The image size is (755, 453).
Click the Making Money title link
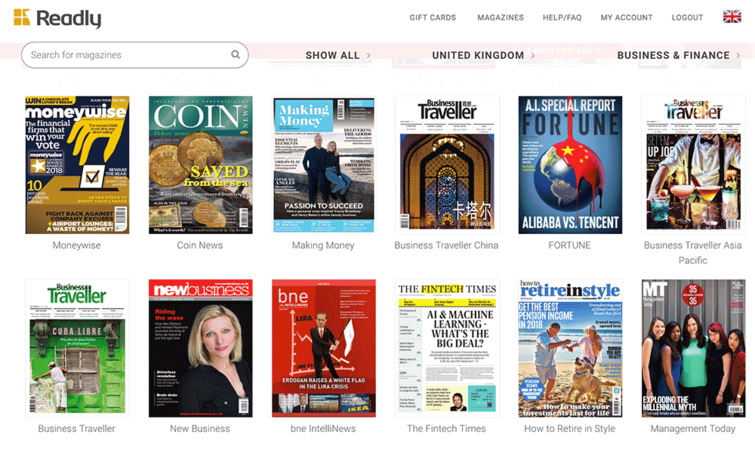coord(323,245)
